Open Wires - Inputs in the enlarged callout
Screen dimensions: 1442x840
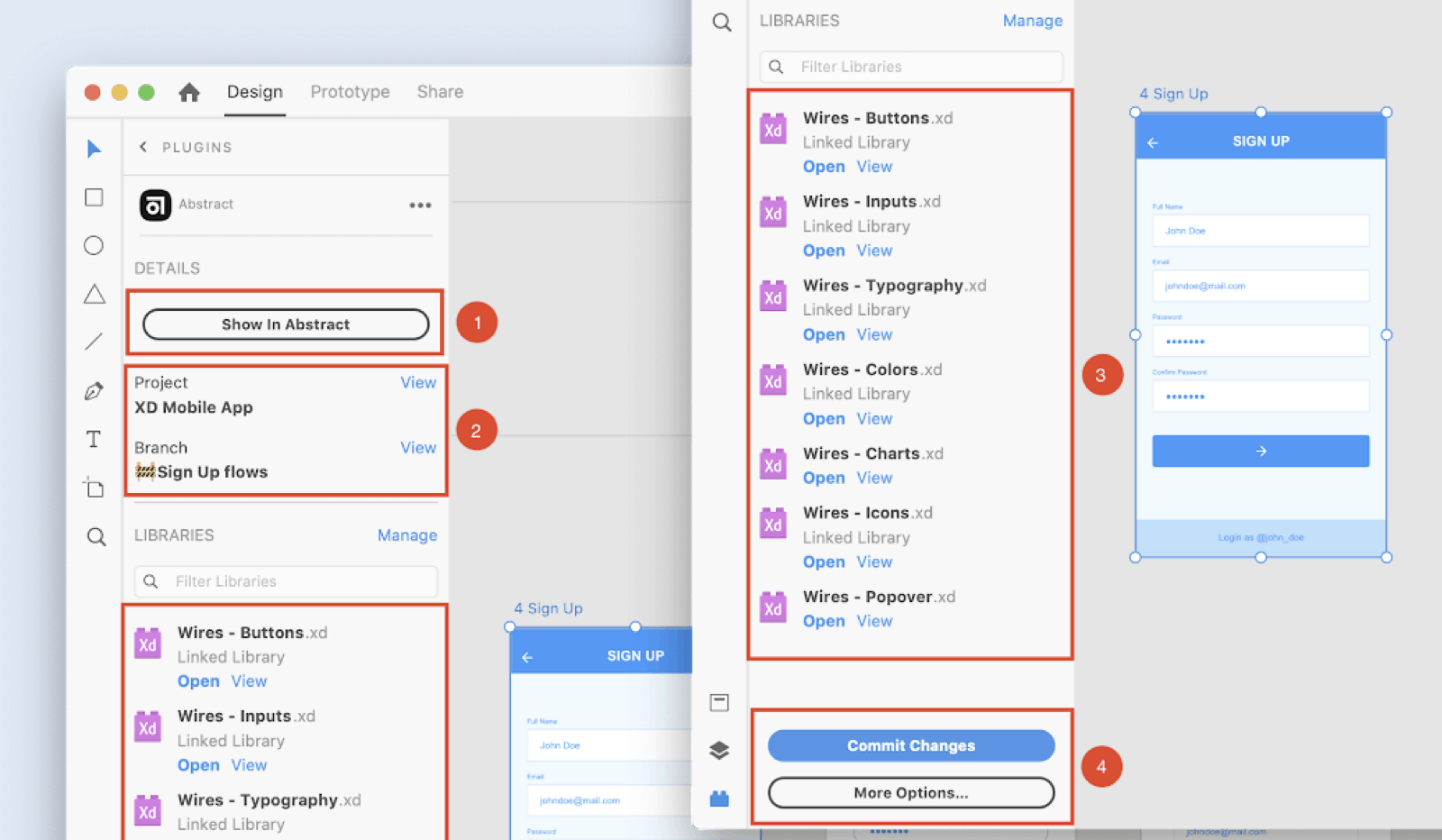click(x=824, y=251)
